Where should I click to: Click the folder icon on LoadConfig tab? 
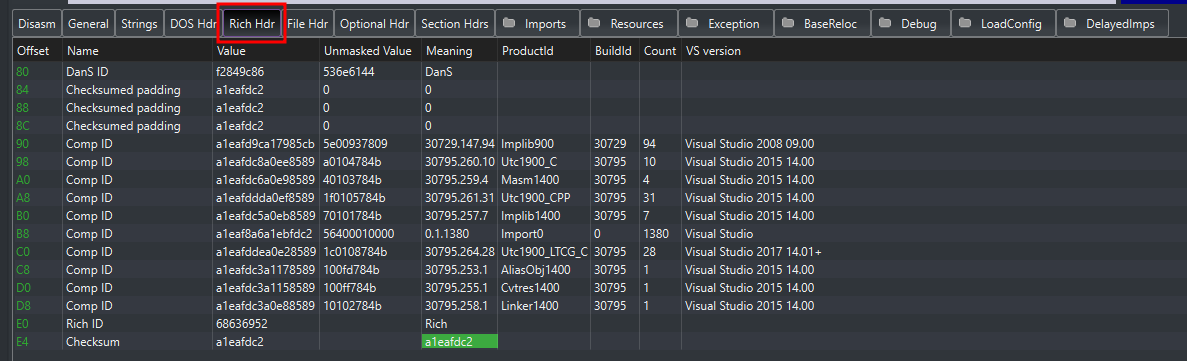click(x=964, y=23)
